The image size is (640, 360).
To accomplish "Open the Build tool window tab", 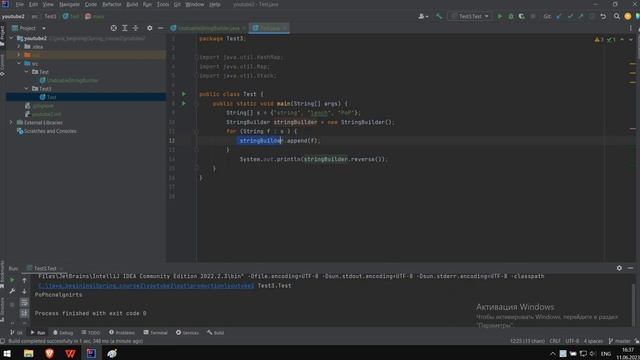I will 216,333.
